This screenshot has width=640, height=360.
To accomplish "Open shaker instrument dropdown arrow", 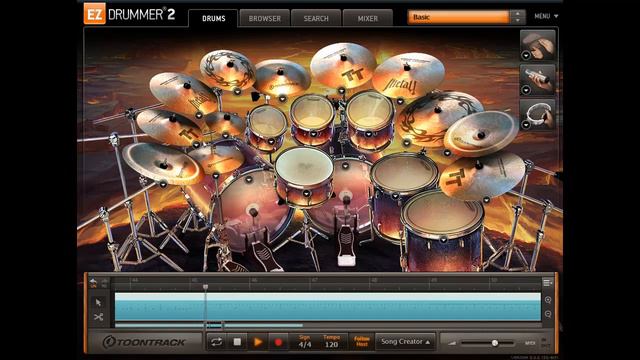I will 526,90.
